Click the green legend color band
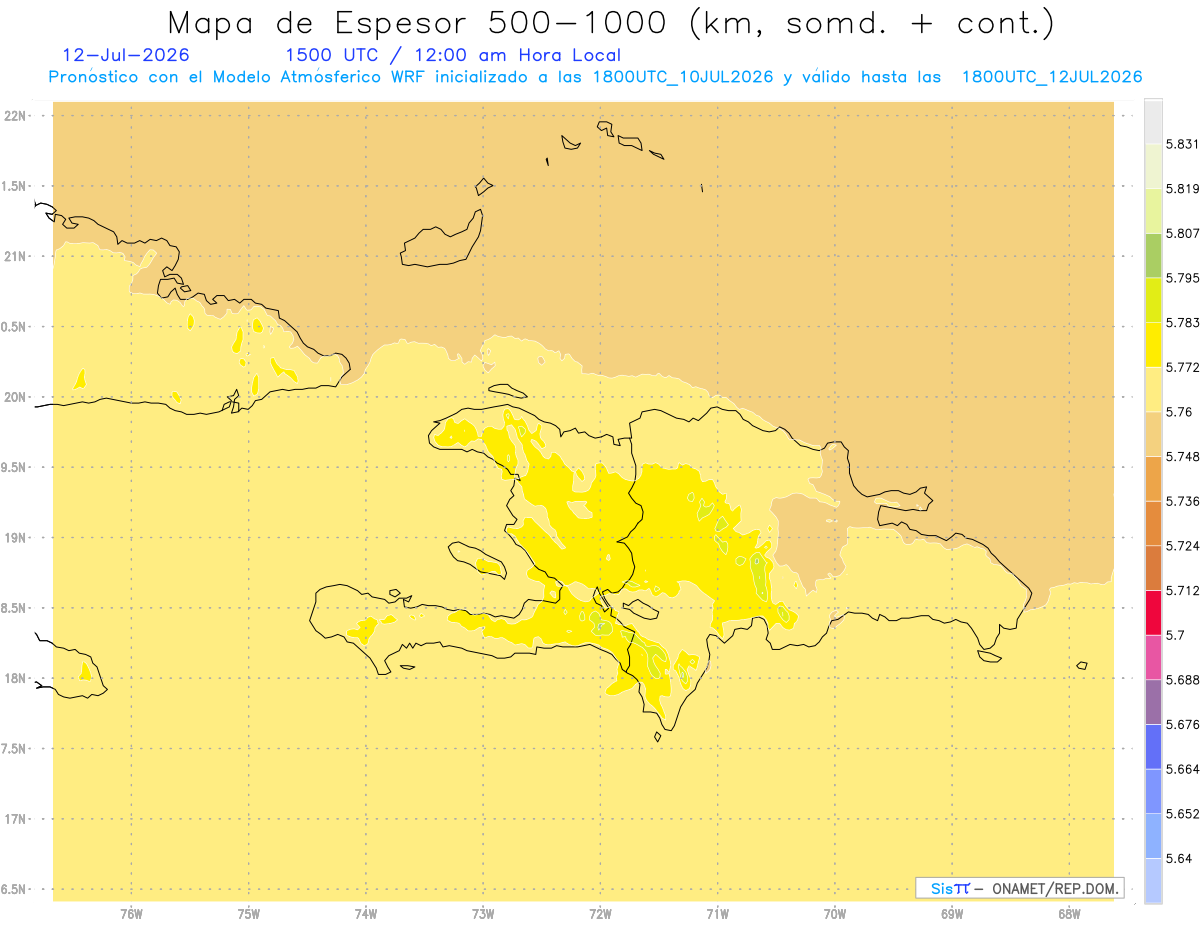The height and width of the screenshot is (927, 1200). coord(1153,255)
